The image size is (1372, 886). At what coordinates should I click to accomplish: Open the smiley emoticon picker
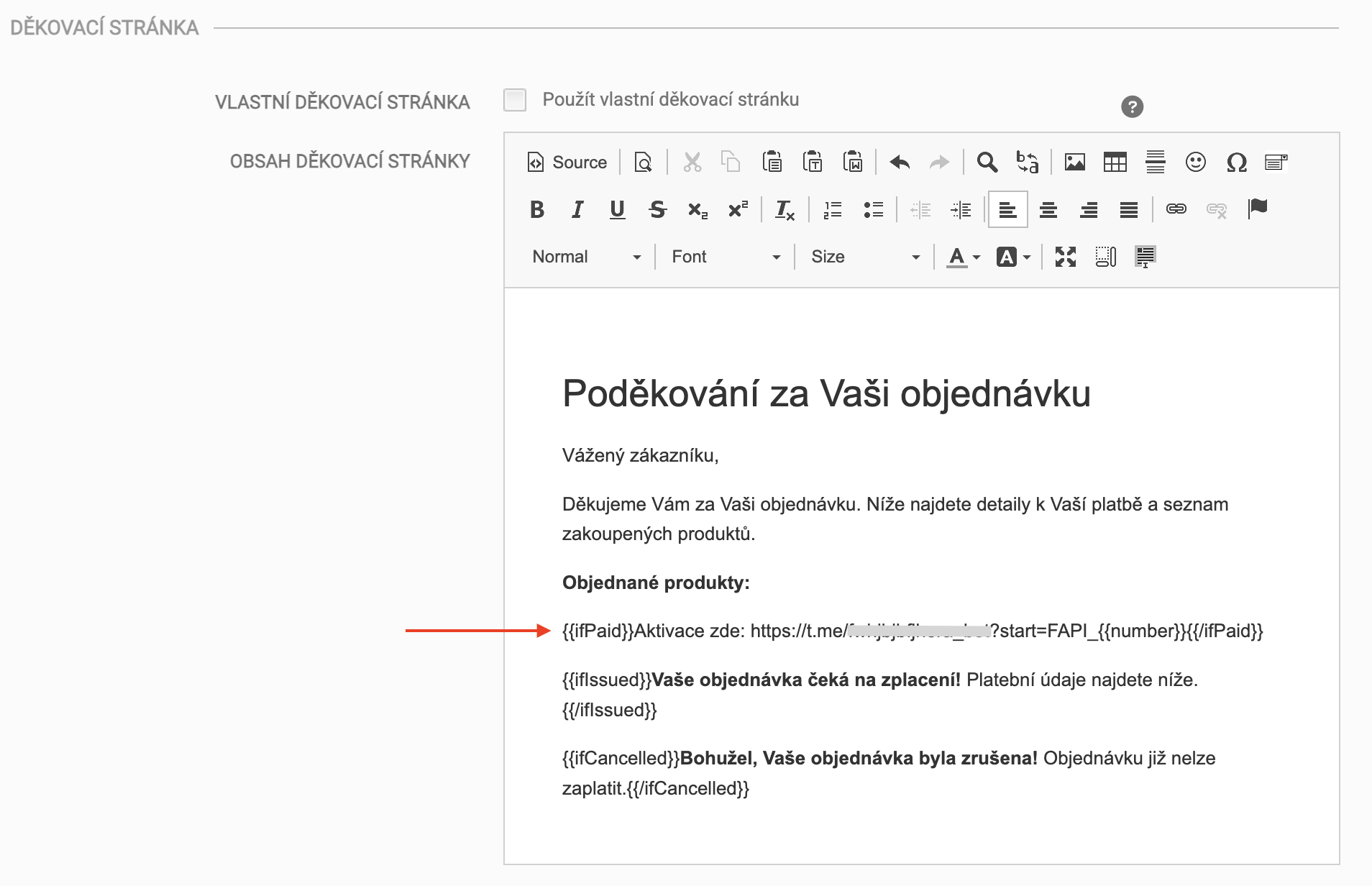click(1196, 162)
